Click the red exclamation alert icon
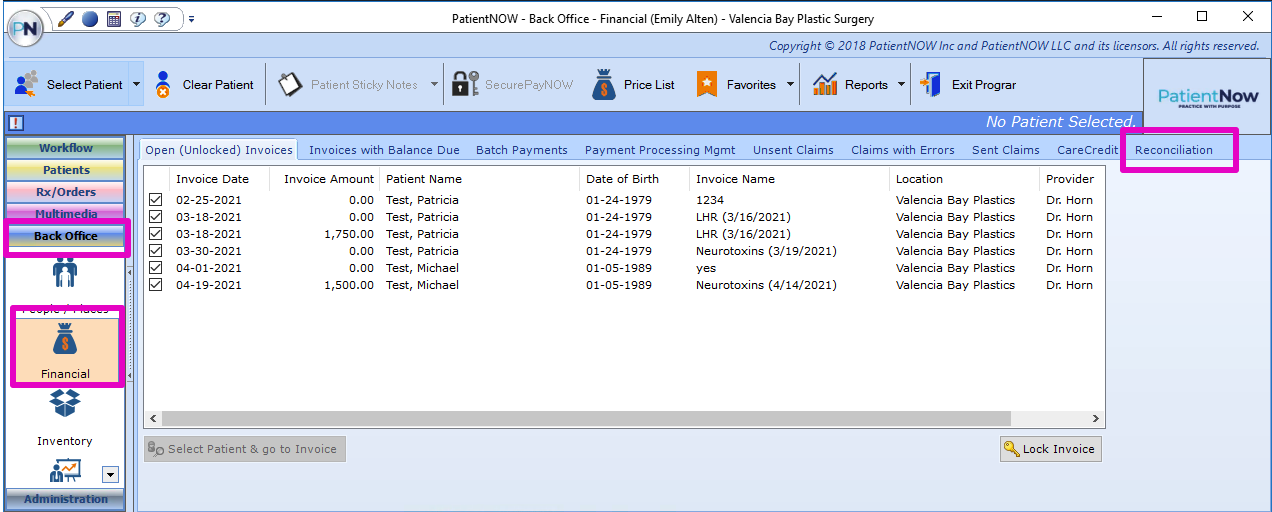1272x512 pixels. [x=15, y=123]
